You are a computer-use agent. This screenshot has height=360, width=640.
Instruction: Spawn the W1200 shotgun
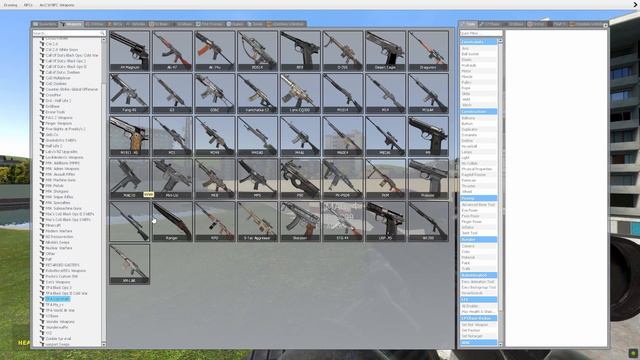pos(428,221)
